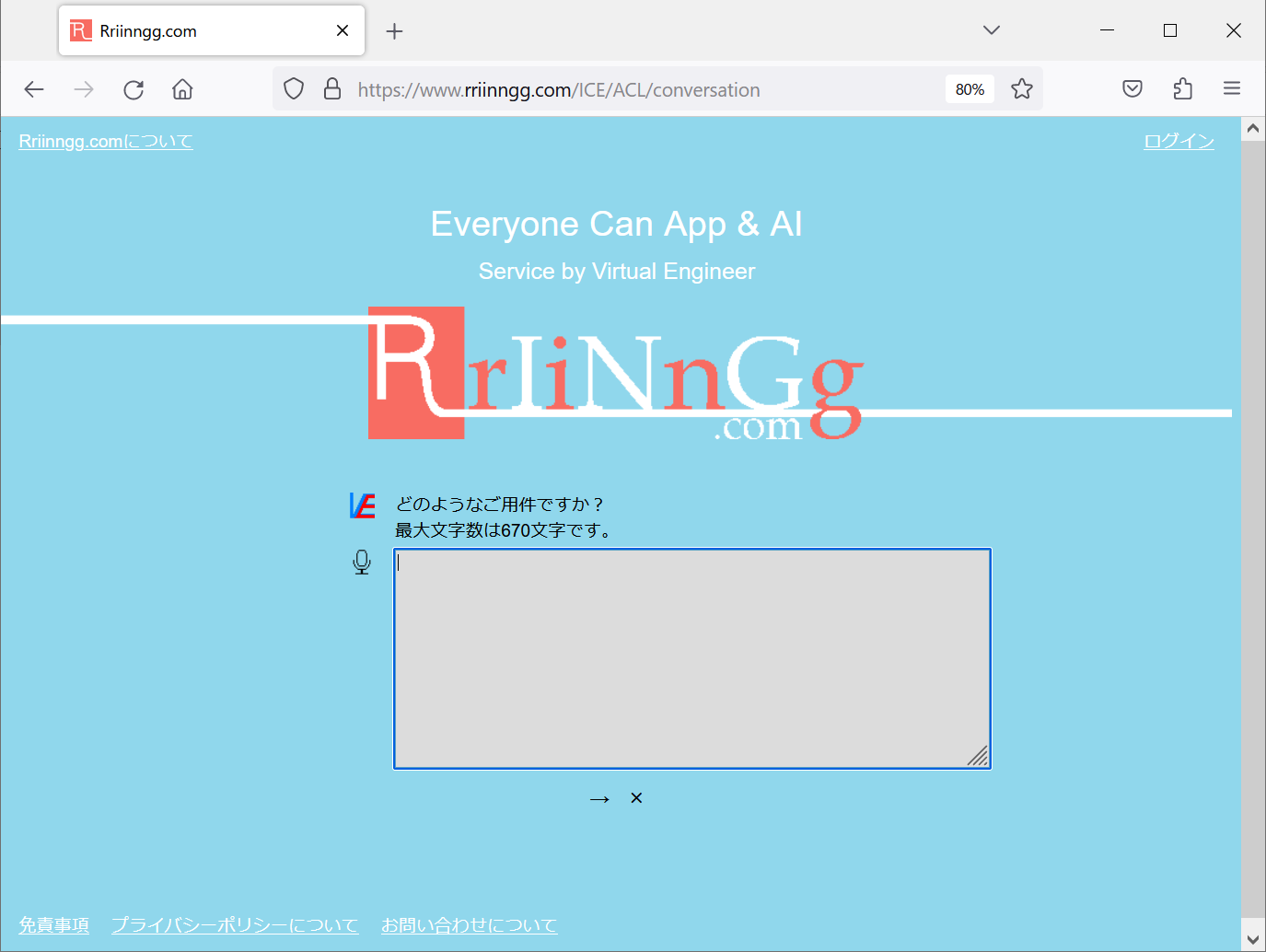Click the 'Everyone Can App & AI' heading
This screenshot has height=952, width=1266.
617,224
